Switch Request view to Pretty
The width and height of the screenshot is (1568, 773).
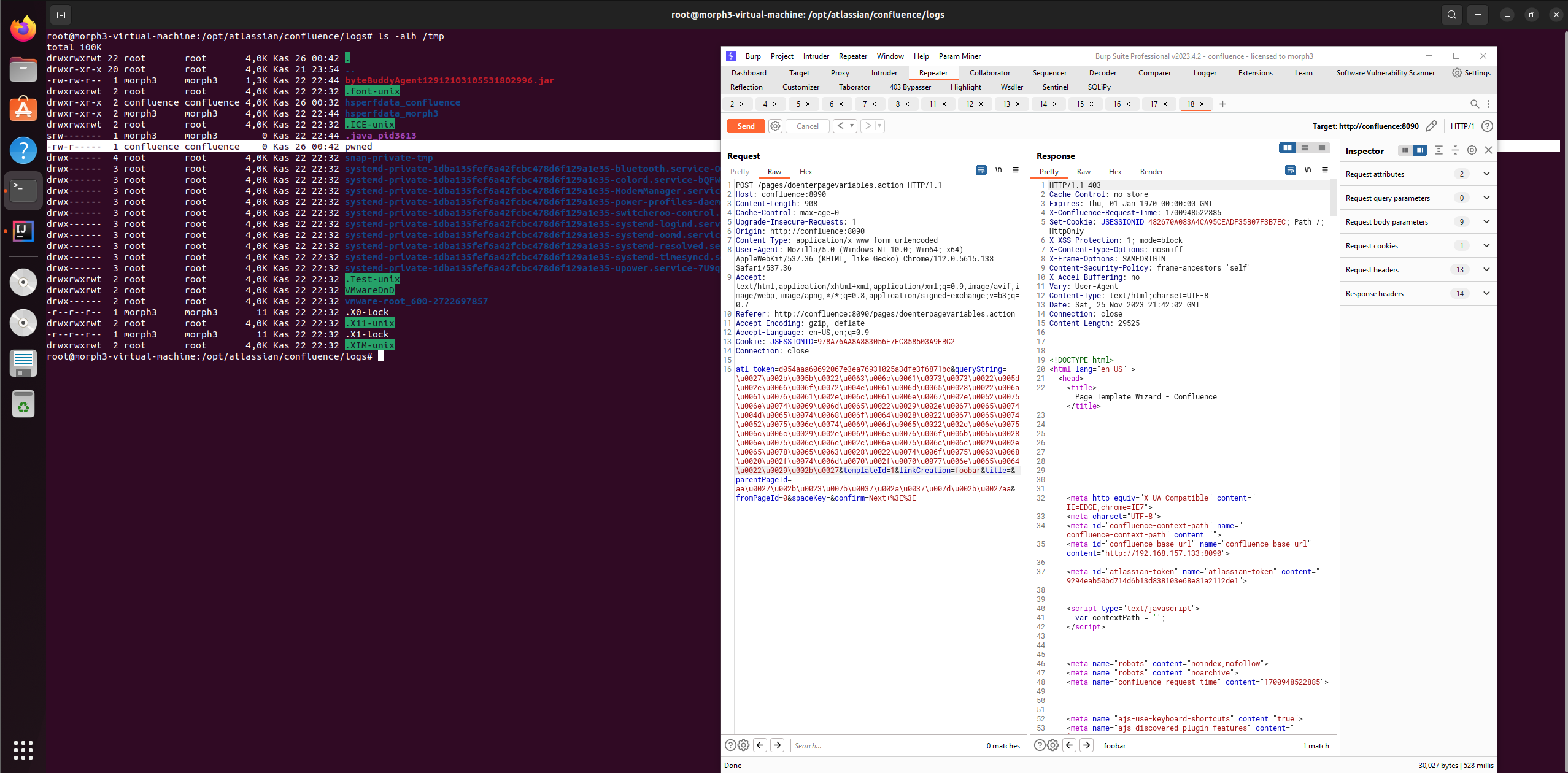[740, 171]
